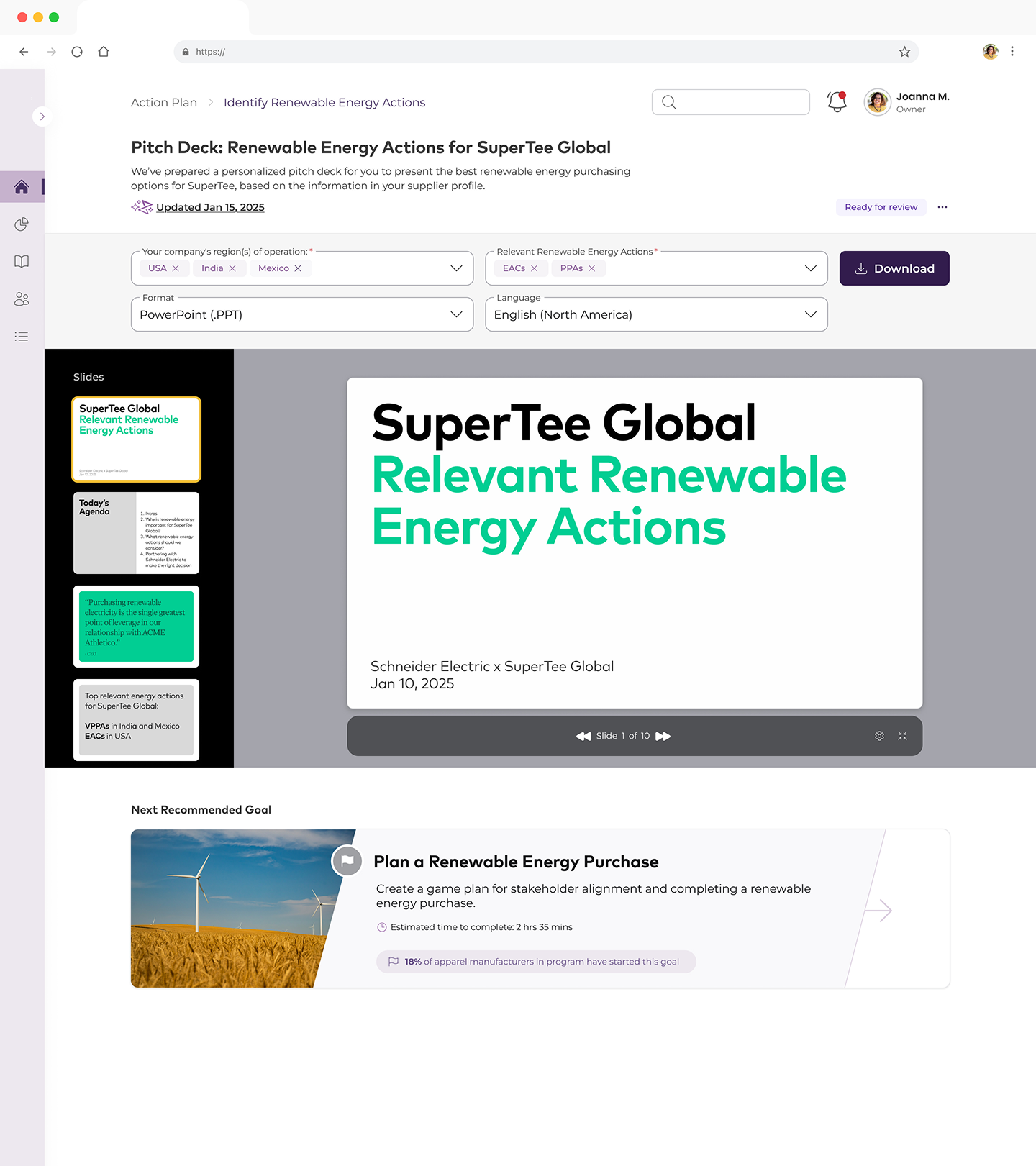Click the browser forward arrow

[x=51, y=52]
